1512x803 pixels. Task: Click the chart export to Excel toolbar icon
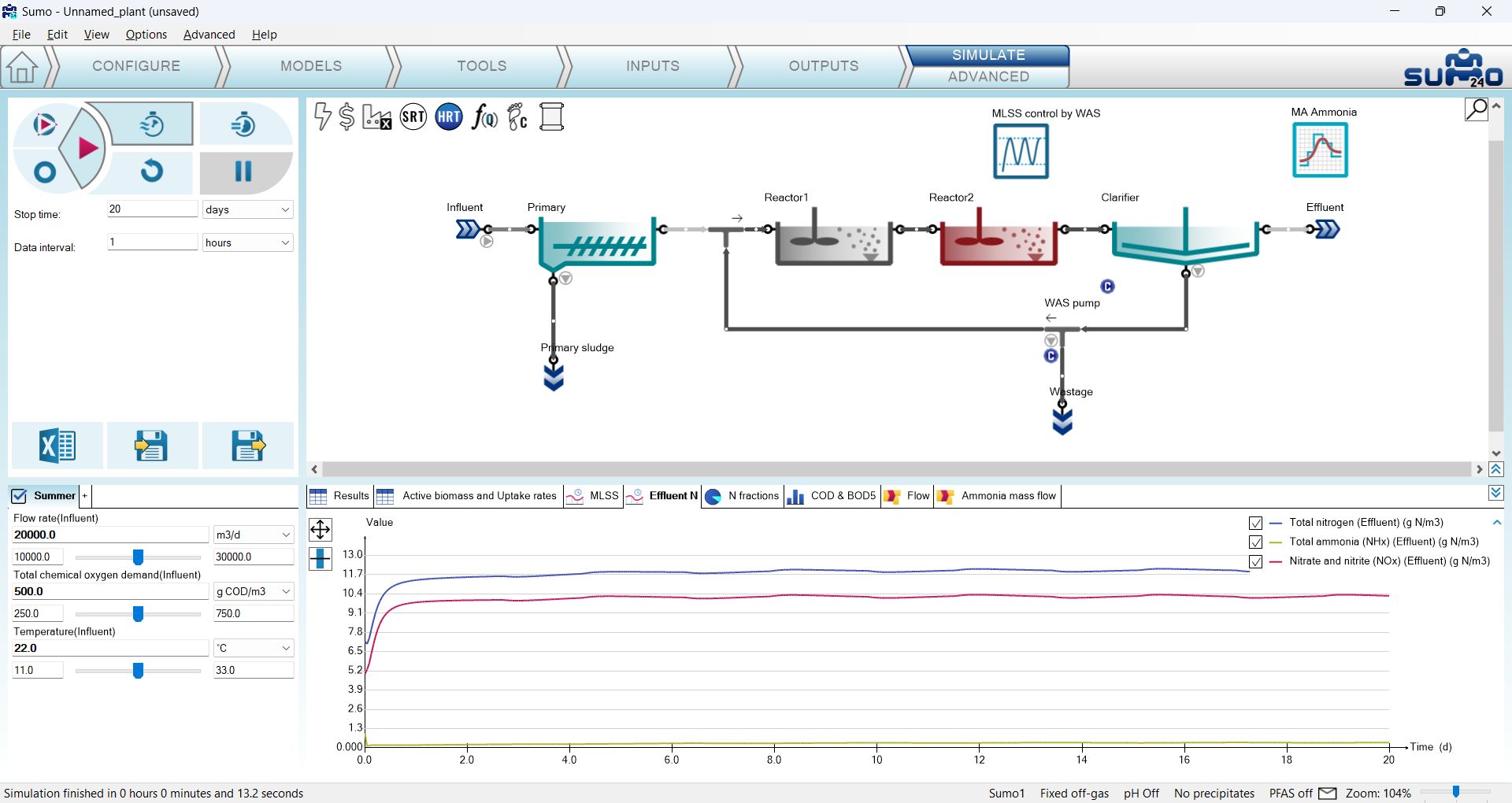(377, 117)
